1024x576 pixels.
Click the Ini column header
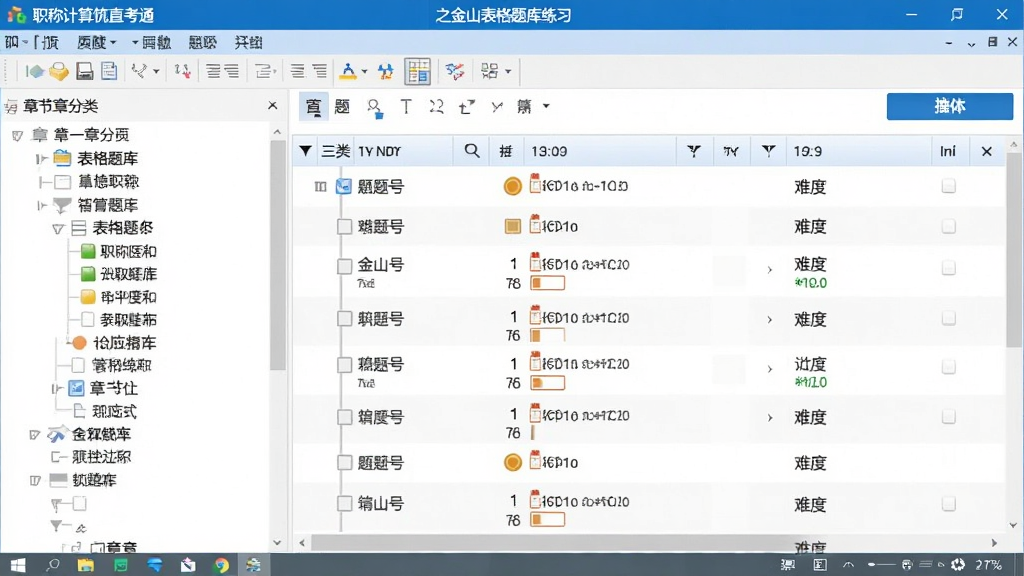click(948, 152)
